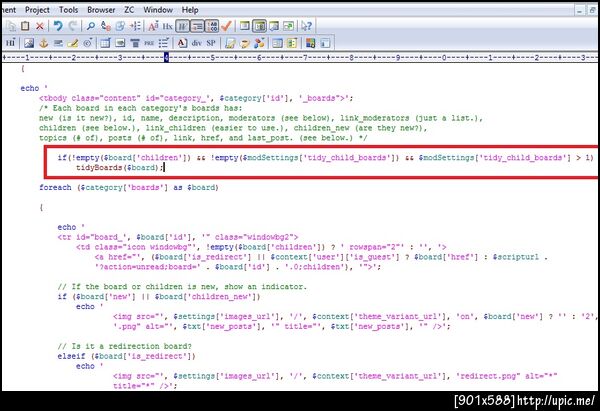600x411 pixels.
Task: Insert a table with table icon
Action: [105, 43]
